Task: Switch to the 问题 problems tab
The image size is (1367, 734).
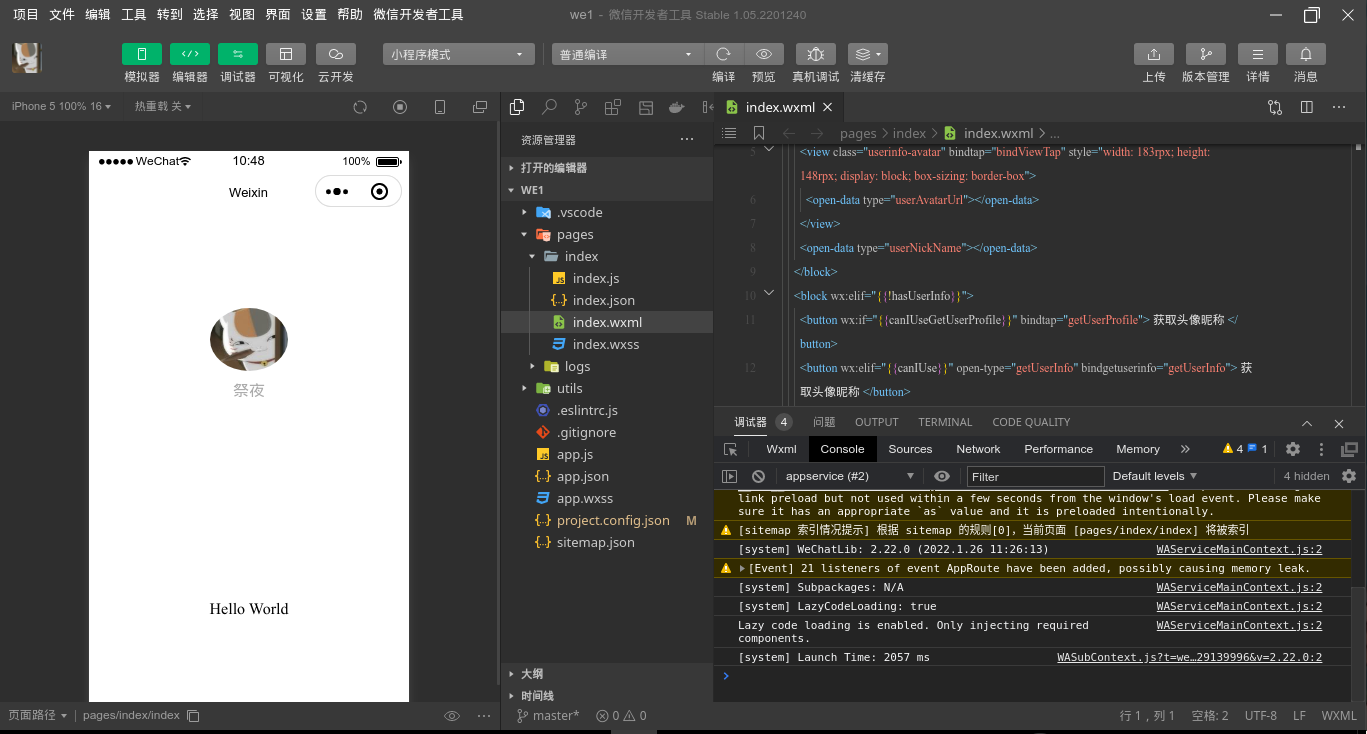Action: [x=824, y=422]
